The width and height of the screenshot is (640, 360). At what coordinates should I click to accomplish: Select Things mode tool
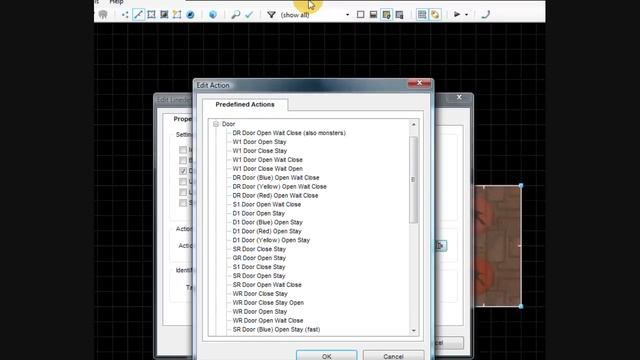(x=190, y=15)
